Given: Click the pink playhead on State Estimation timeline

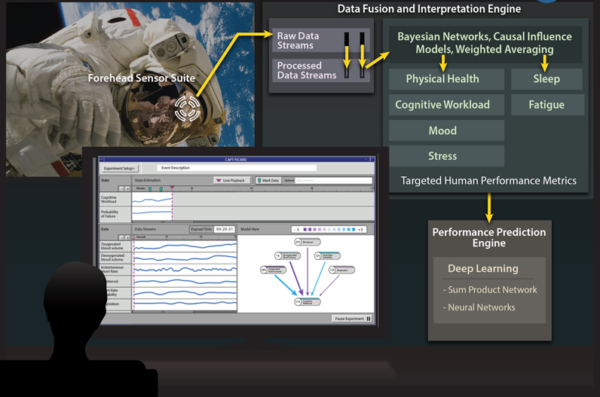Looking at the screenshot, I should (172, 188).
